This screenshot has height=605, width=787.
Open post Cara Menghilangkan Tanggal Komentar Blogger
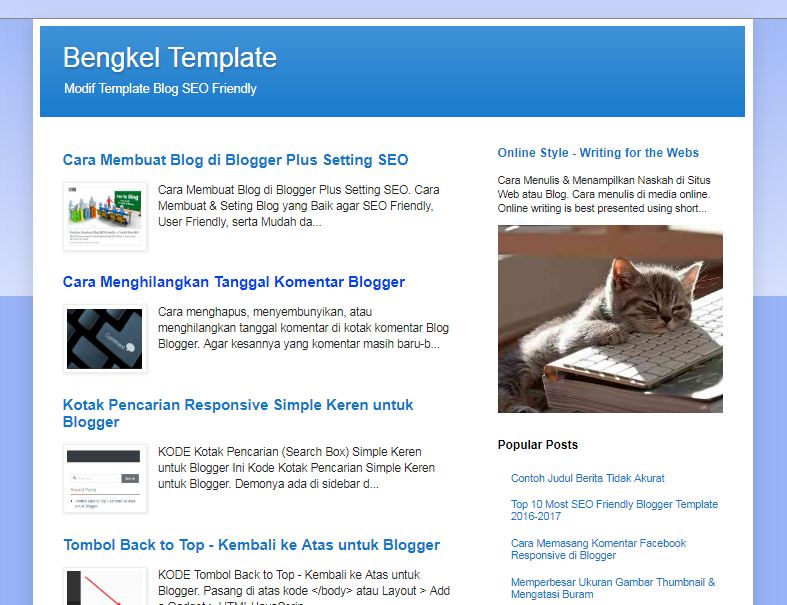pos(234,282)
